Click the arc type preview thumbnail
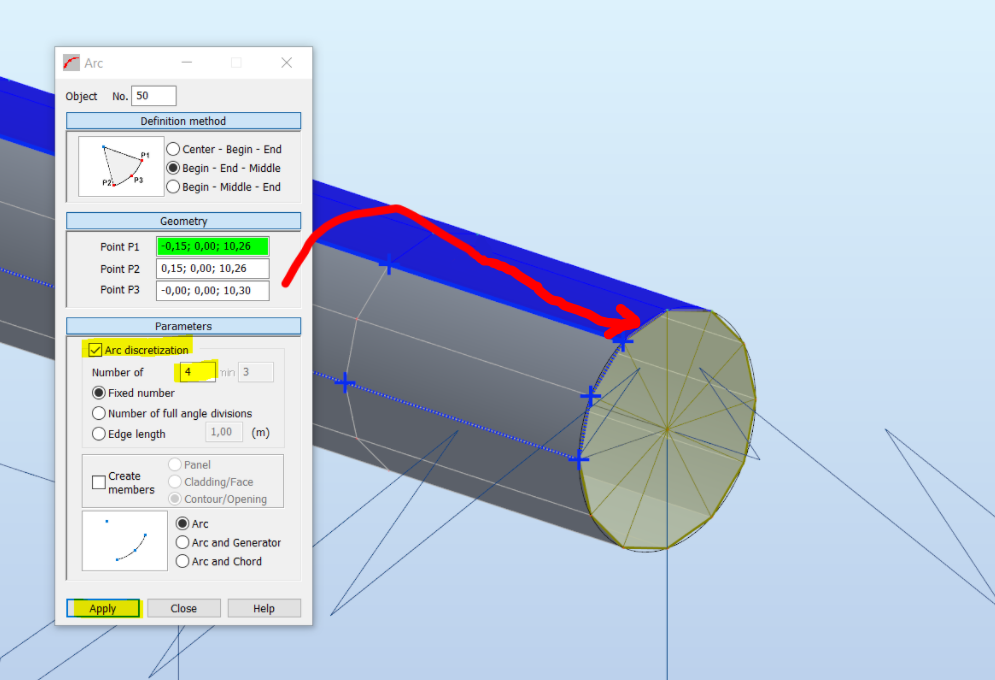This screenshot has height=680, width=995. point(124,540)
